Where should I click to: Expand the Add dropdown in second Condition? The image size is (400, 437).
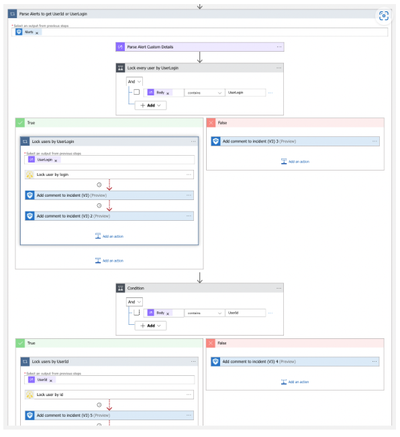[x=151, y=326]
